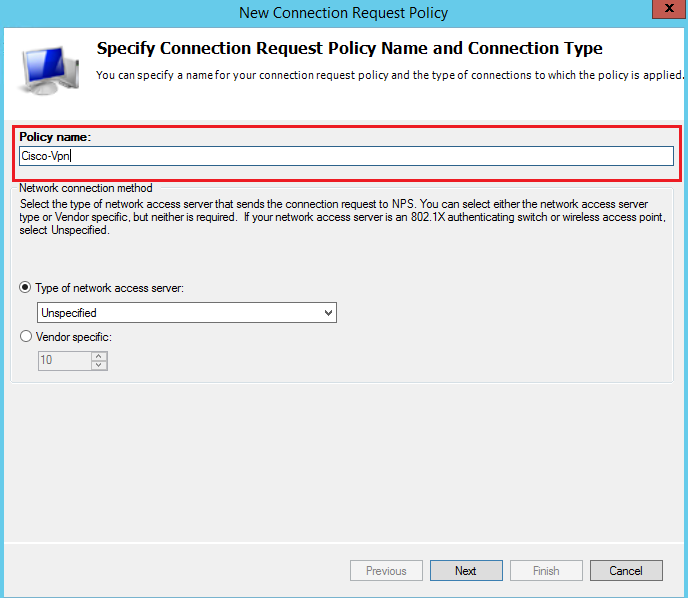Increase vendor specific value with the up arrow
688x598 pixels.
(x=98, y=356)
